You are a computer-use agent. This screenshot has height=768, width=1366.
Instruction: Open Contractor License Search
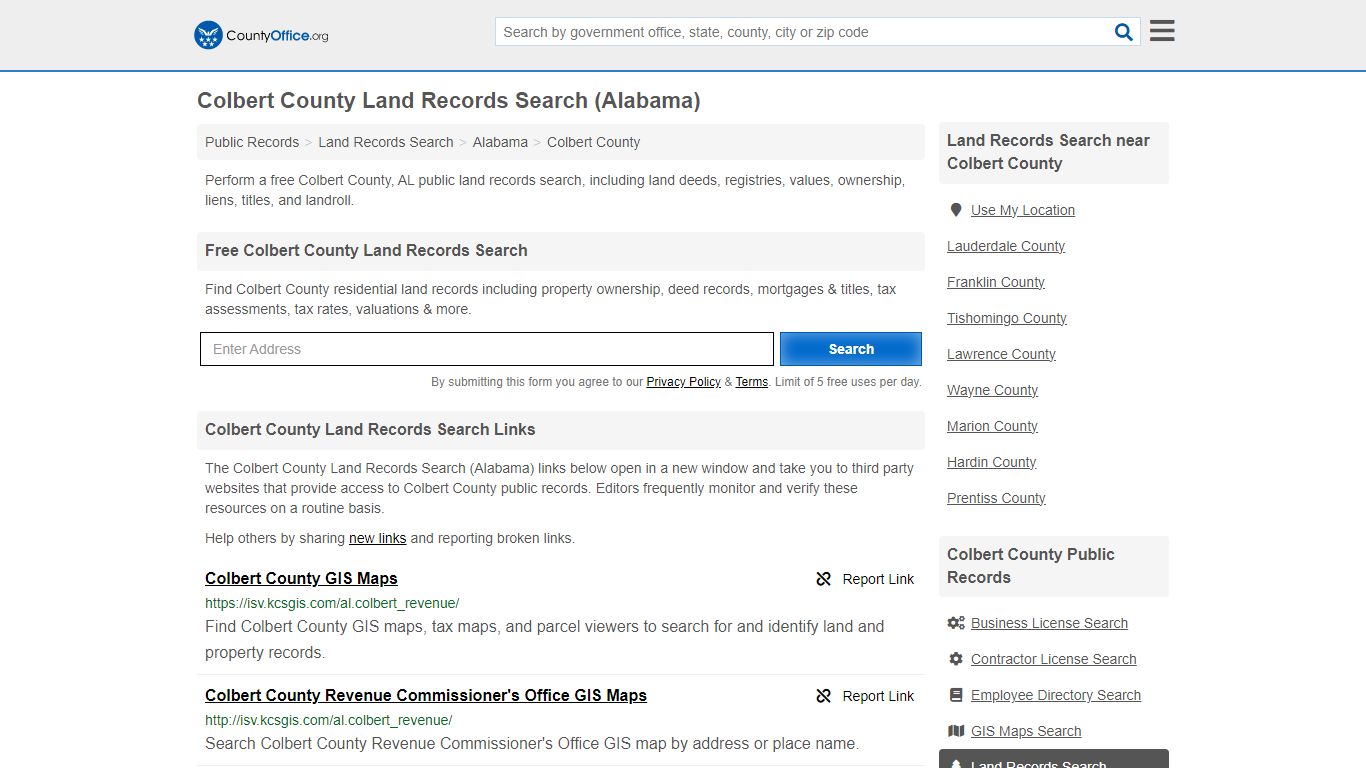[x=1053, y=659]
